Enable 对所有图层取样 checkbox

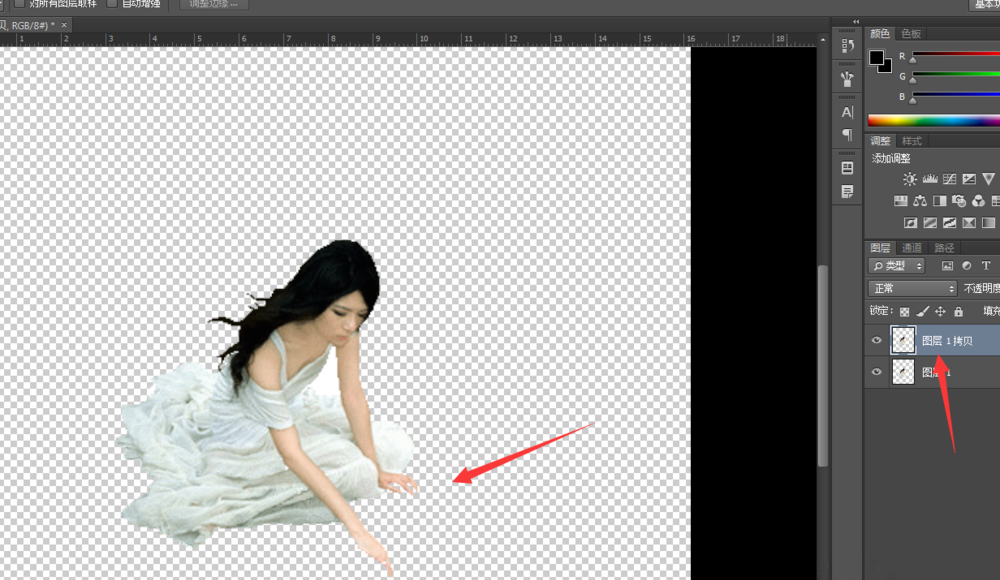[20, 3]
